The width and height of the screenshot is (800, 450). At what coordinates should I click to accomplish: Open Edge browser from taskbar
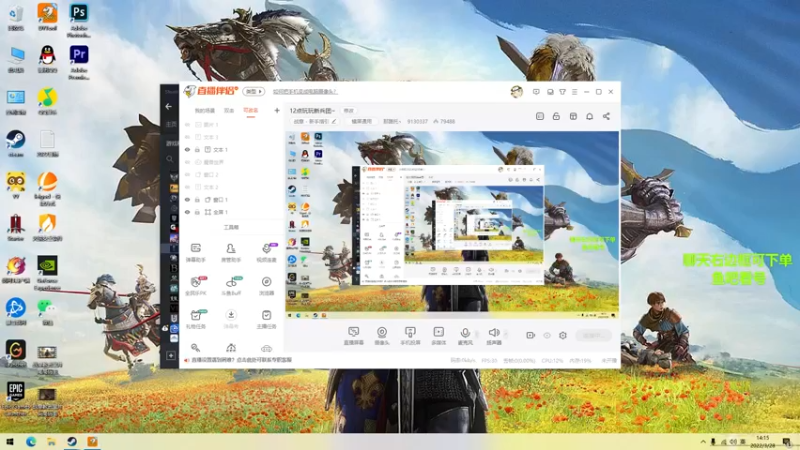[x=31, y=442]
